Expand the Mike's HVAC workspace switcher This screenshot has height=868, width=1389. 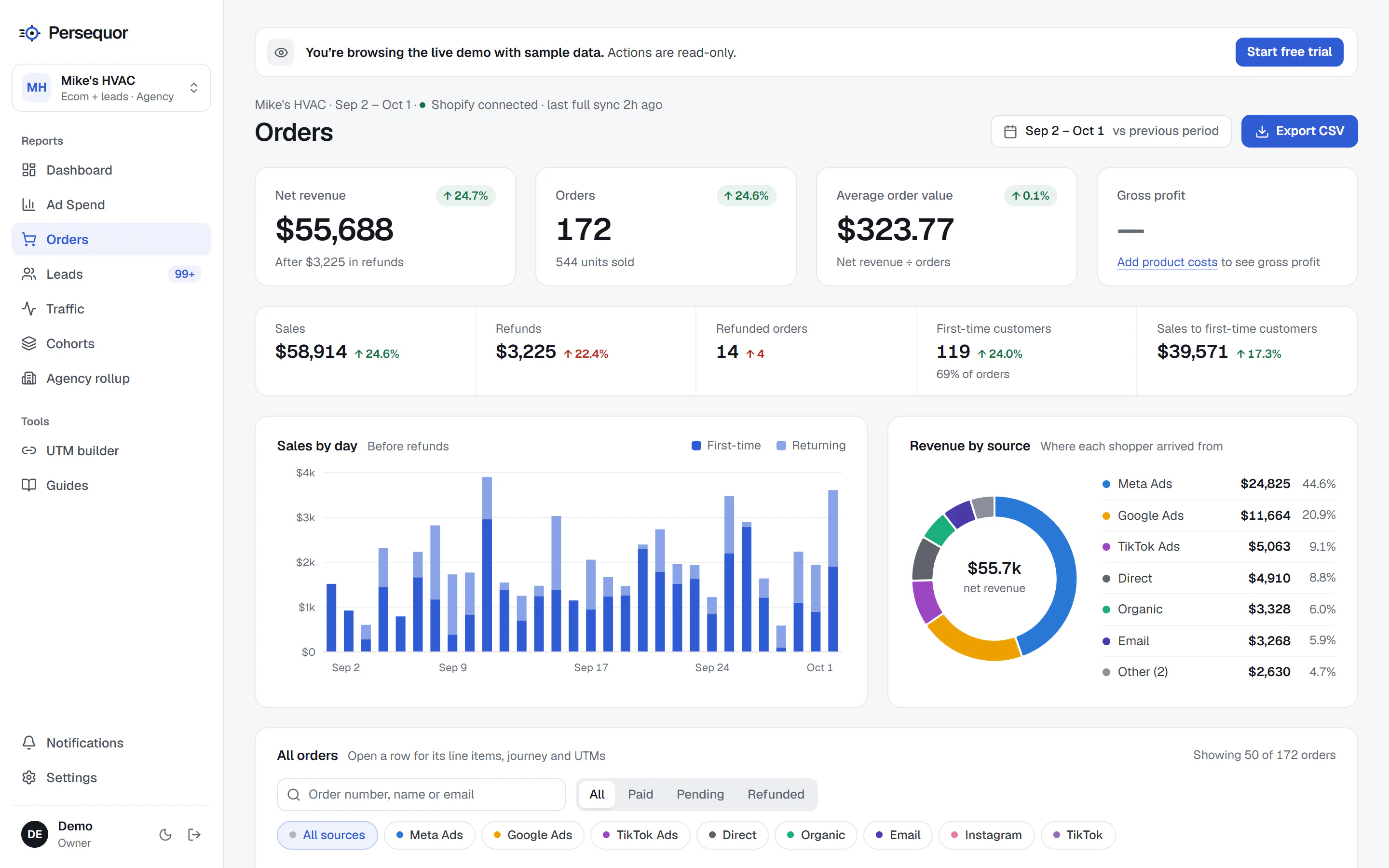point(111,87)
